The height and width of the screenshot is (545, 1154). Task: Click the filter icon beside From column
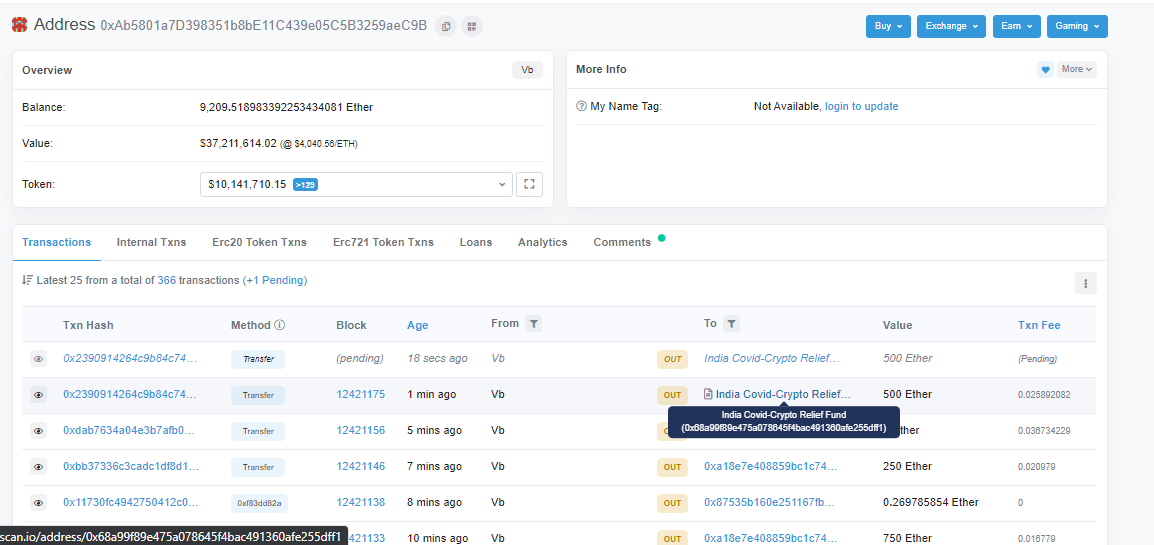click(x=534, y=323)
